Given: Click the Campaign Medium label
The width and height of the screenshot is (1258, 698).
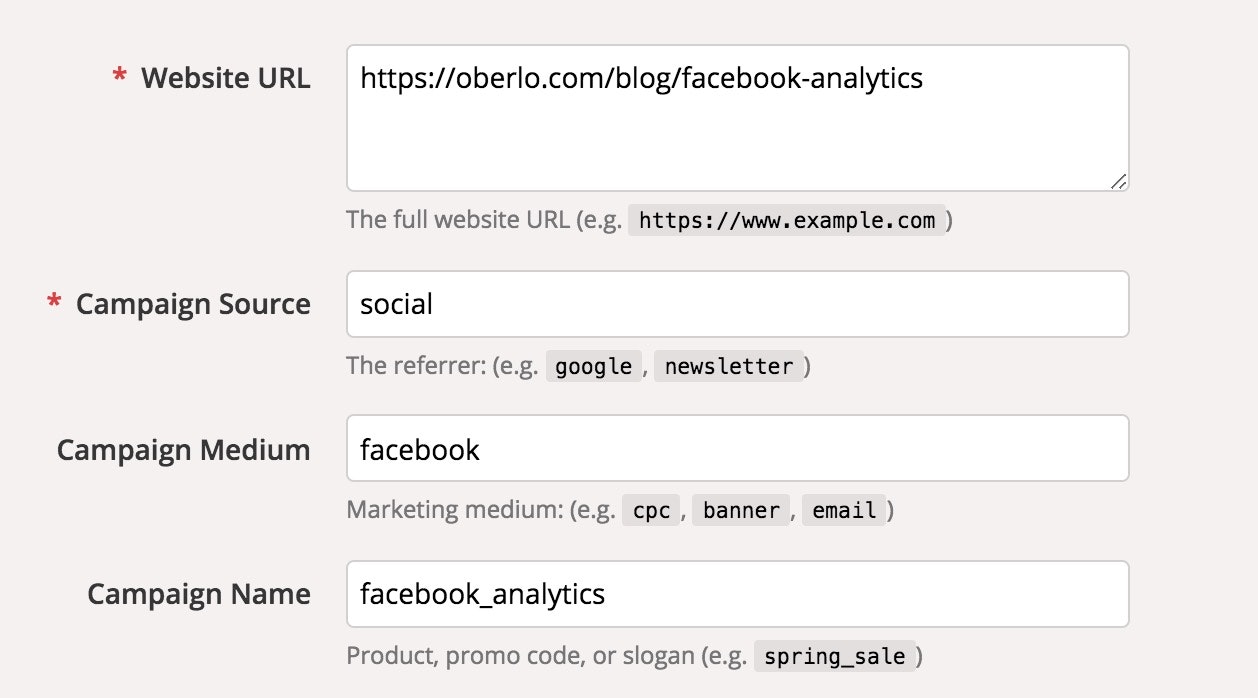Looking at the screenshot, I should [184, 450].
